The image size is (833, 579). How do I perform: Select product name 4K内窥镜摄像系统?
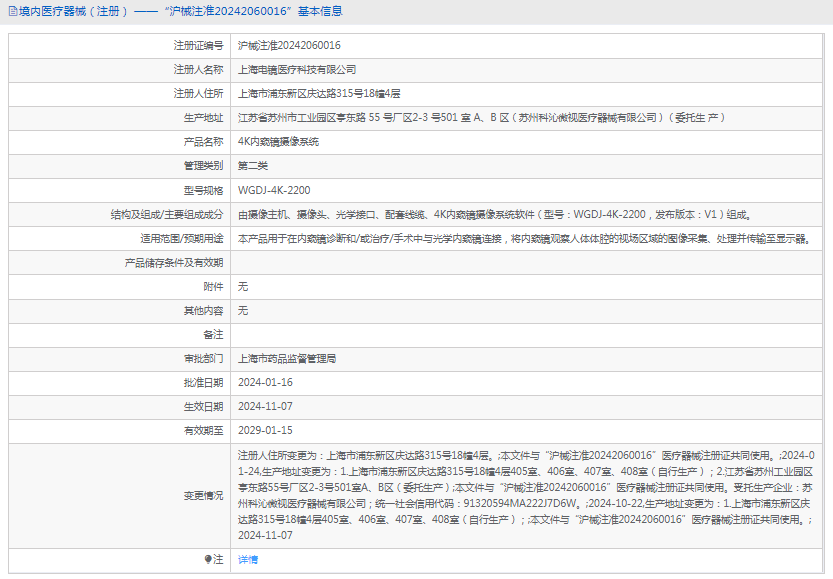(x=278, y=142)
